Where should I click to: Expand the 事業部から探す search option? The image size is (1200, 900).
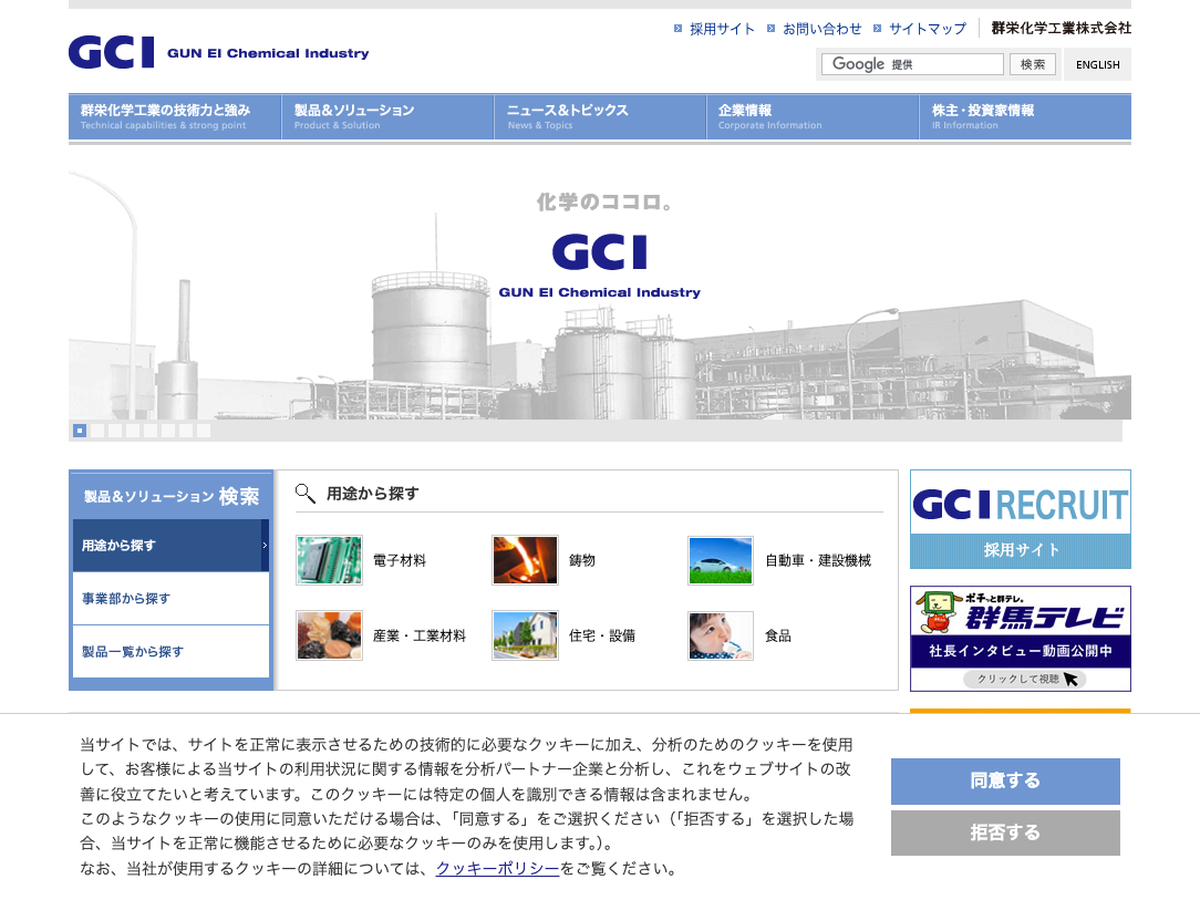click(x=170, y=598)
